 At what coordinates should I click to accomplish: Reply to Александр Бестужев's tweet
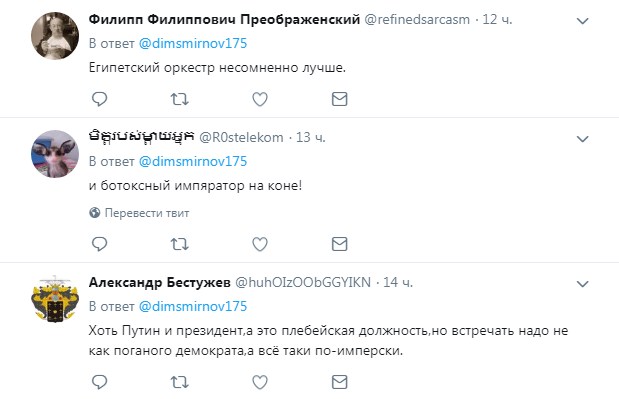(x=99, y=382)
